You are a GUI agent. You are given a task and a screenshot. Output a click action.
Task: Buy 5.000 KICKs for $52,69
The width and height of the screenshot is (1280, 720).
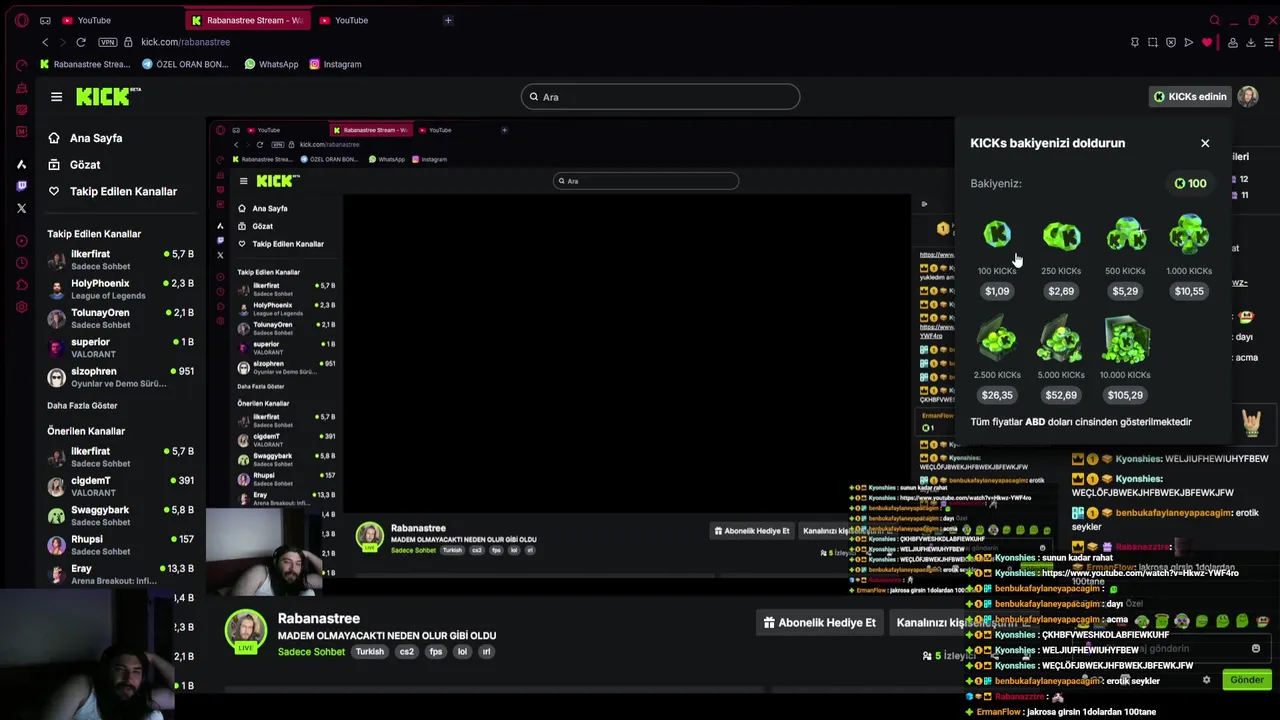pyautogui.click(x=1061, y=395)
